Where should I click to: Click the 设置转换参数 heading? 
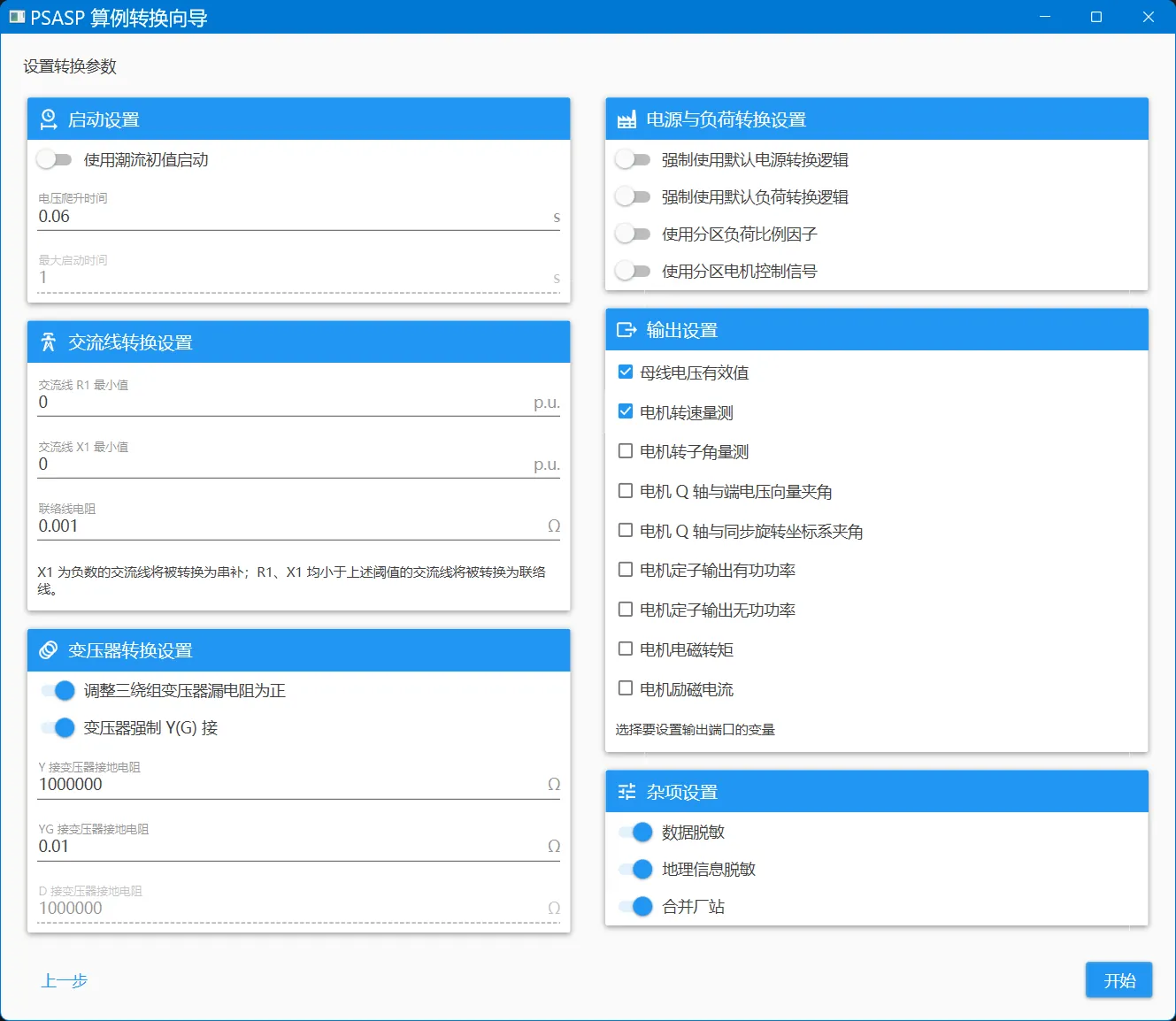[x=70, y=66]
